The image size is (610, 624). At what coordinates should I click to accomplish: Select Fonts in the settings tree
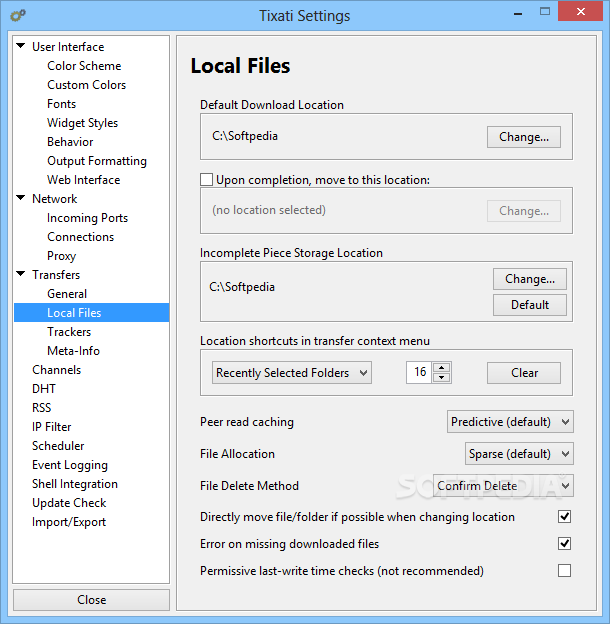(61, 104)
